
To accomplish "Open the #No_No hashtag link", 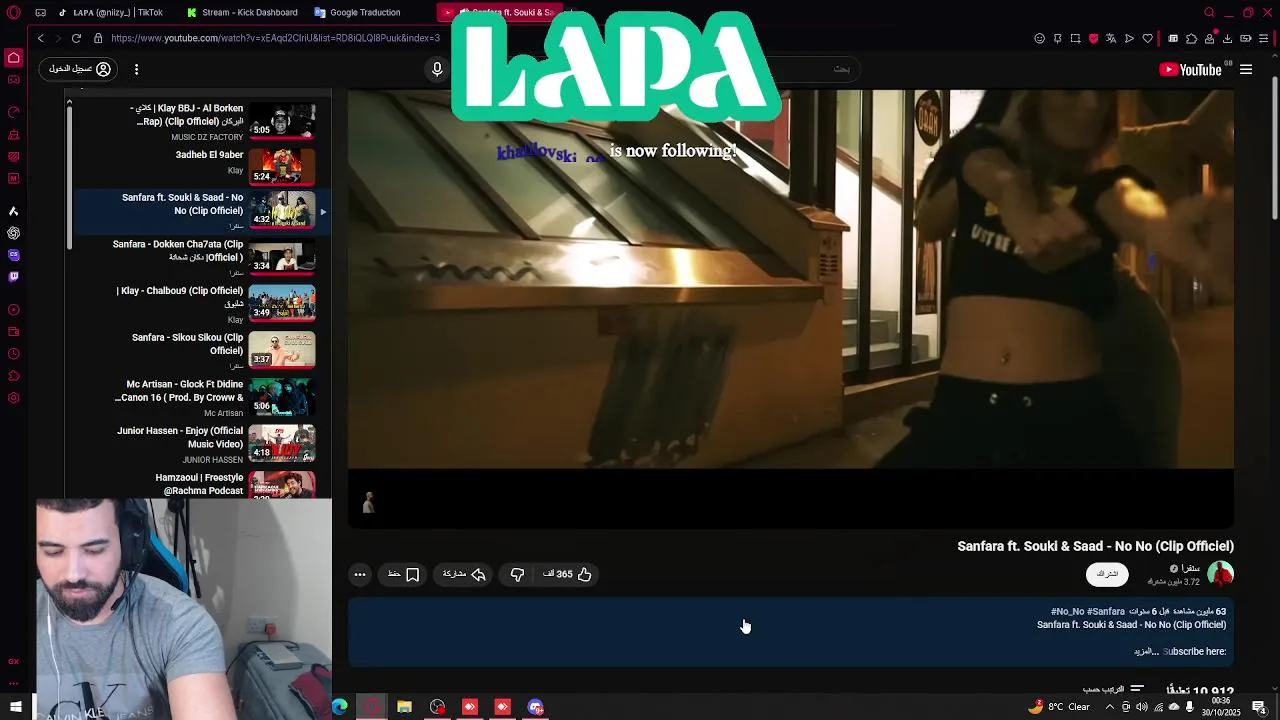I will pyautogui.click(x=1067, y=611).
